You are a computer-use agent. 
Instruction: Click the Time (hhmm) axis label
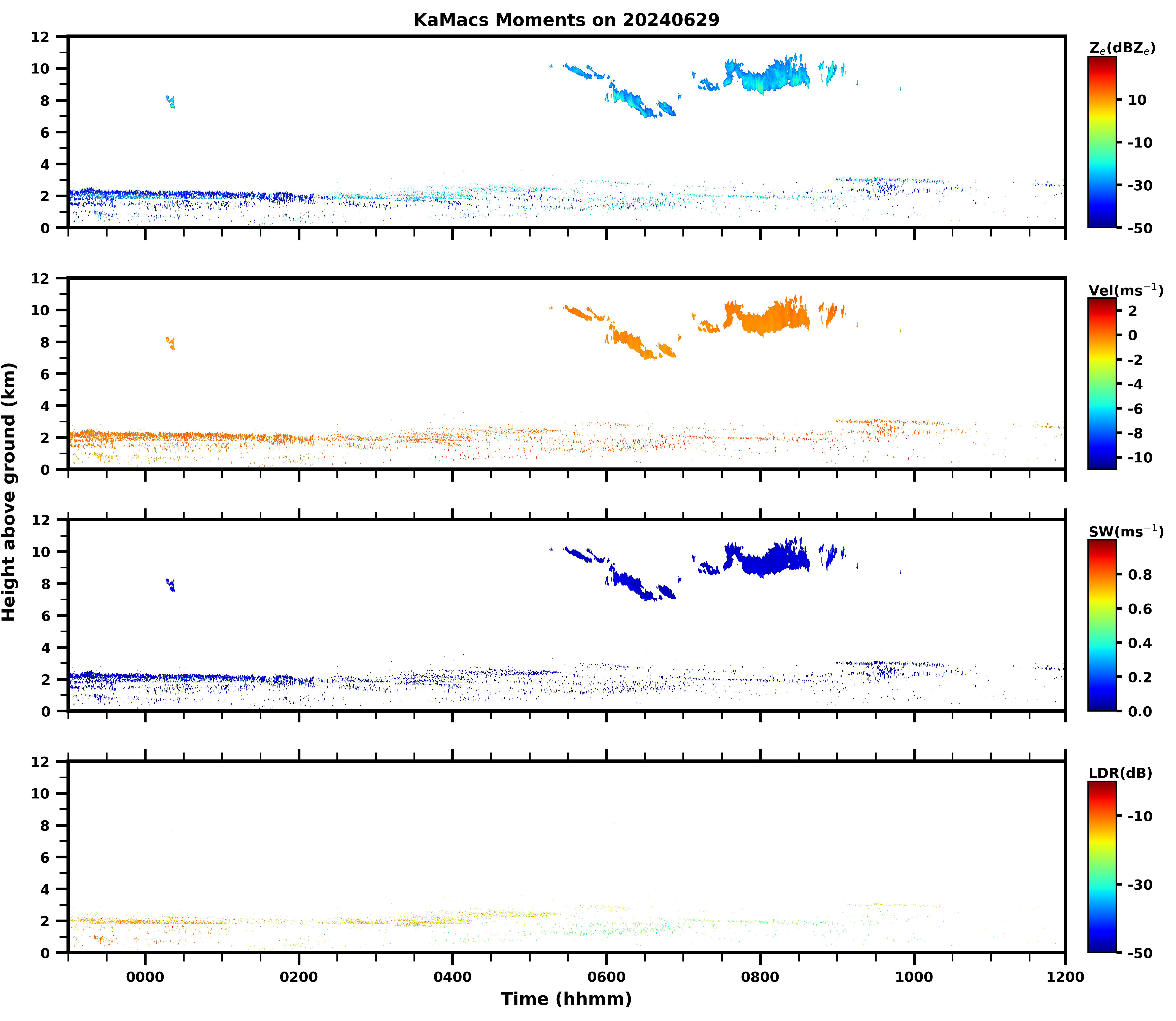(566, 999)
